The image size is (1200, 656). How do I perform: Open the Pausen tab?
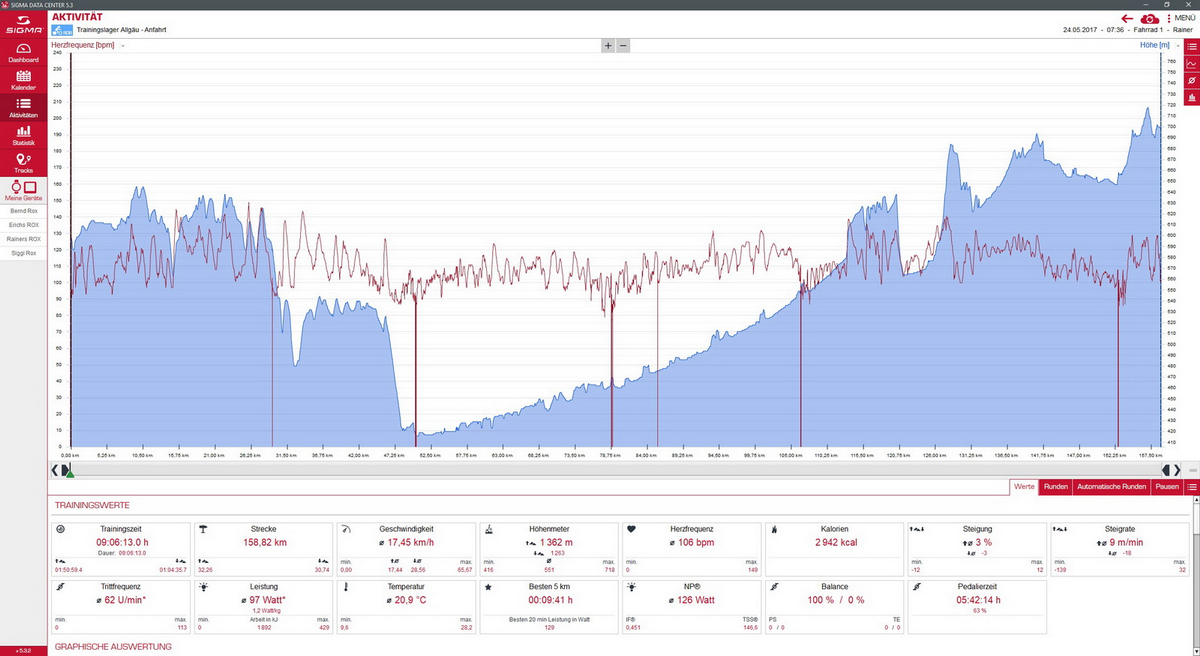coord(1167,487)
